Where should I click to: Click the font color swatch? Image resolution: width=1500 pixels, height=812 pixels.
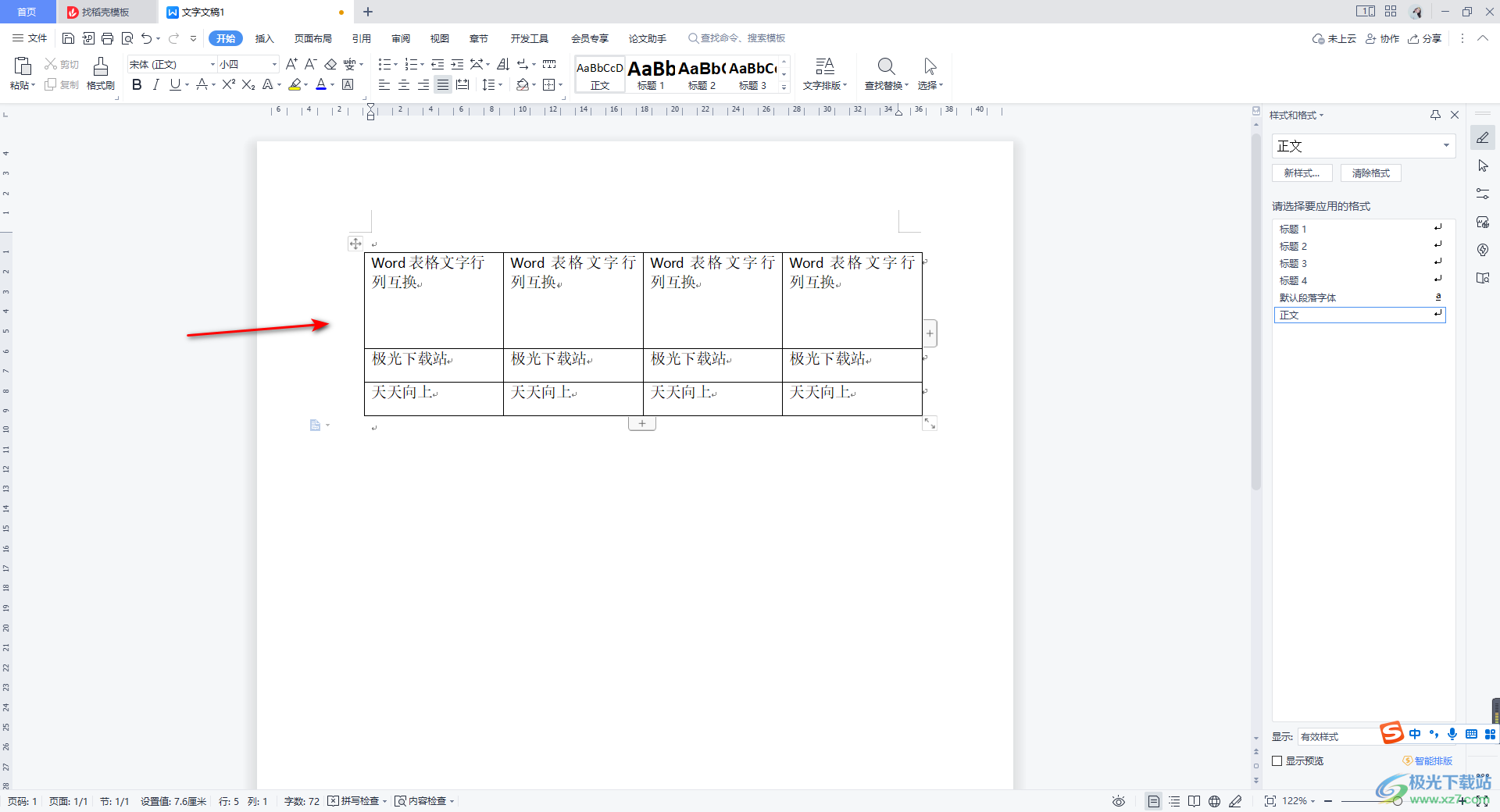pyautogui.click(x=321, y=85)
